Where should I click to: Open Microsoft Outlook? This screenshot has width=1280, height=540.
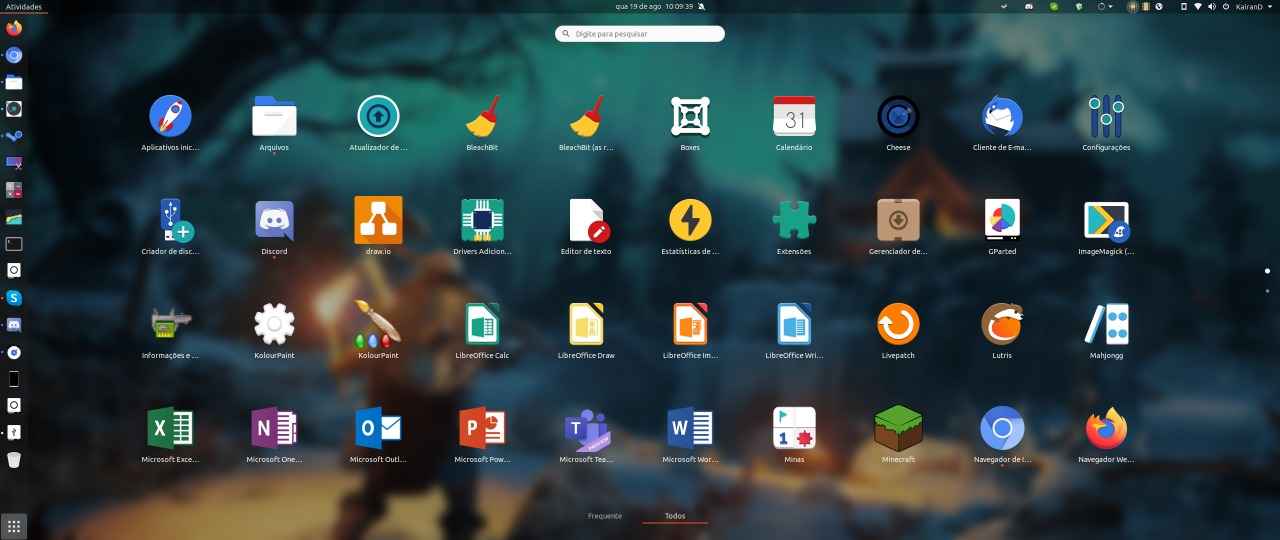(x=378, y=428)
